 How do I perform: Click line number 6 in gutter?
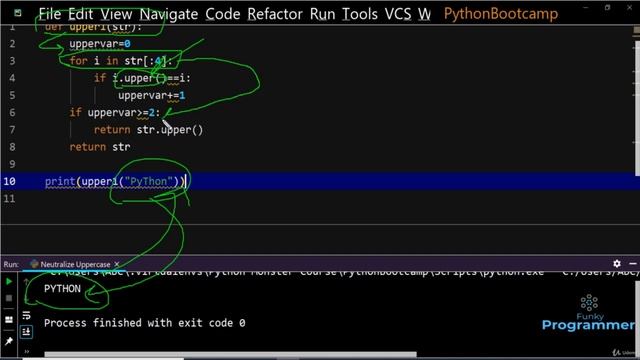[12, 112]
